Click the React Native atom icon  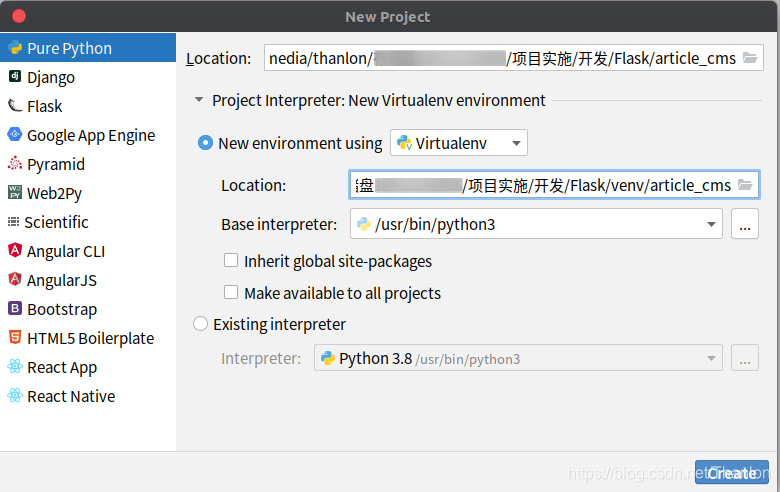[x=15, y=395]
